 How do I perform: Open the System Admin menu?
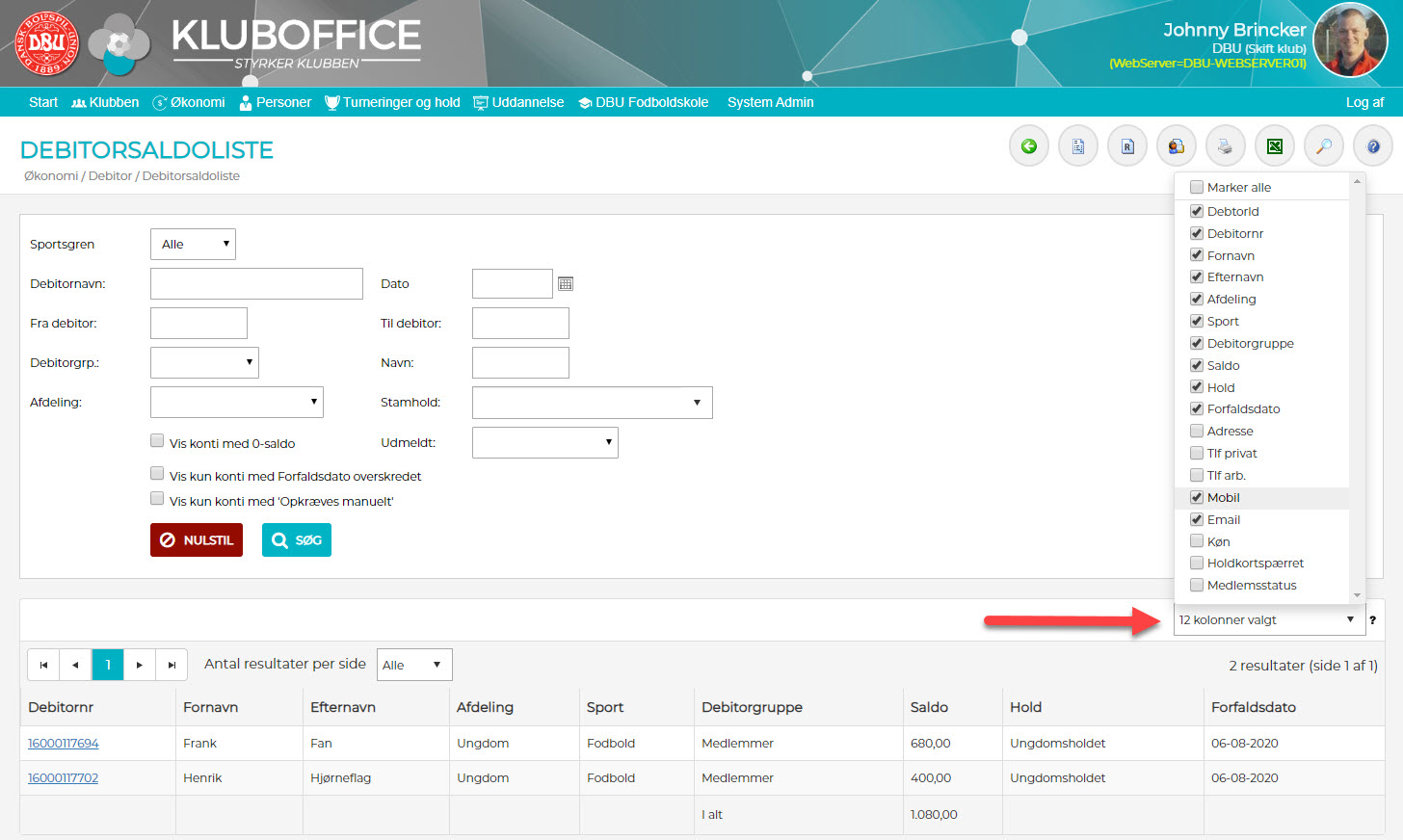[771, 102]
